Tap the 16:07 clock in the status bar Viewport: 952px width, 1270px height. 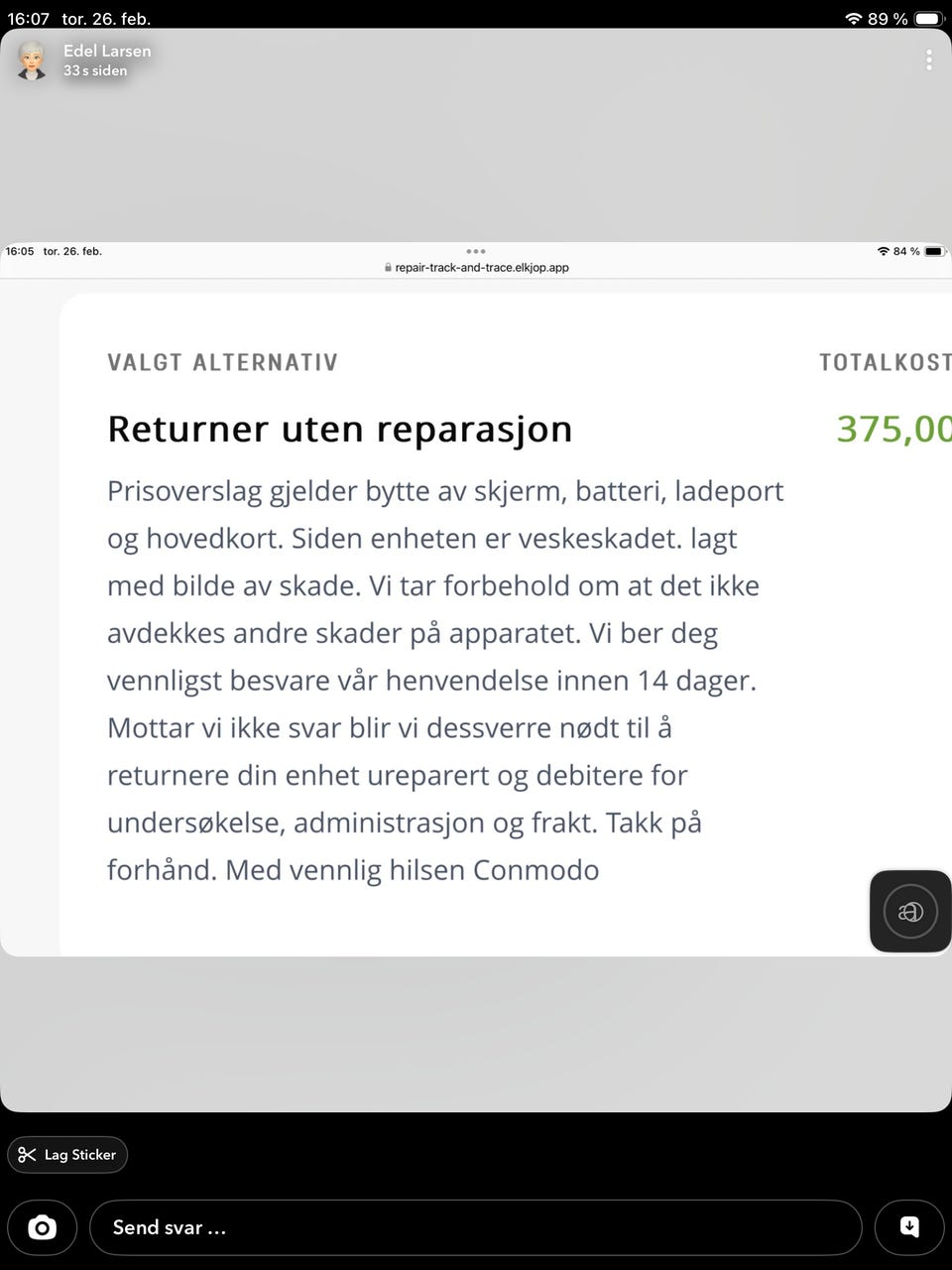click(28, 19)
